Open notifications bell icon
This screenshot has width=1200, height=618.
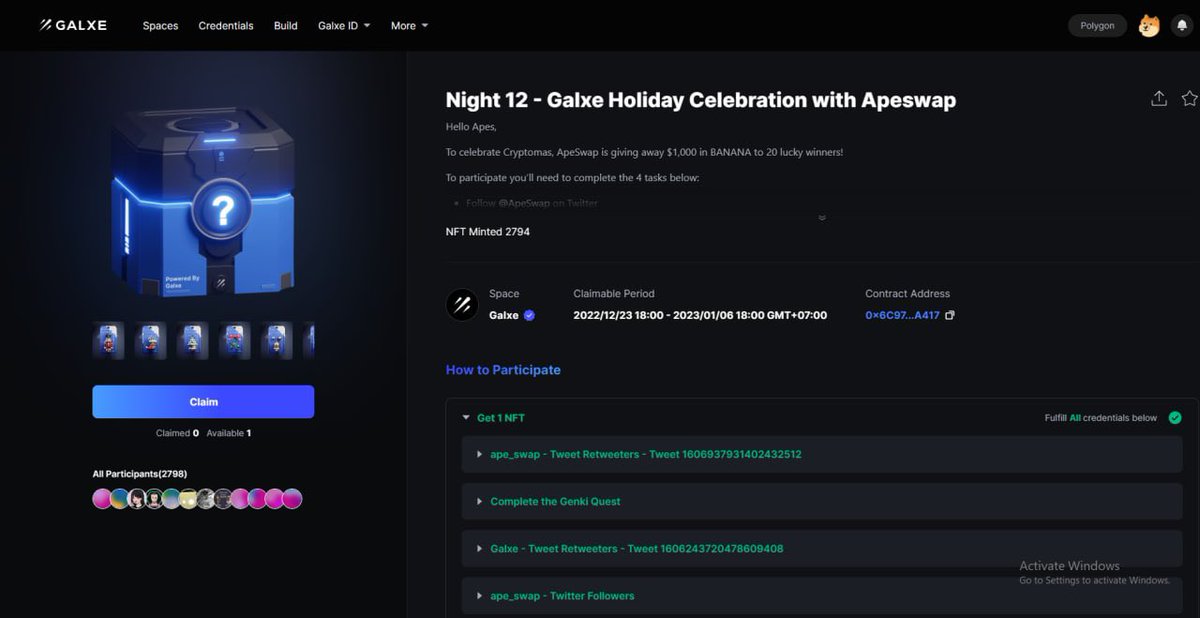1181,26
